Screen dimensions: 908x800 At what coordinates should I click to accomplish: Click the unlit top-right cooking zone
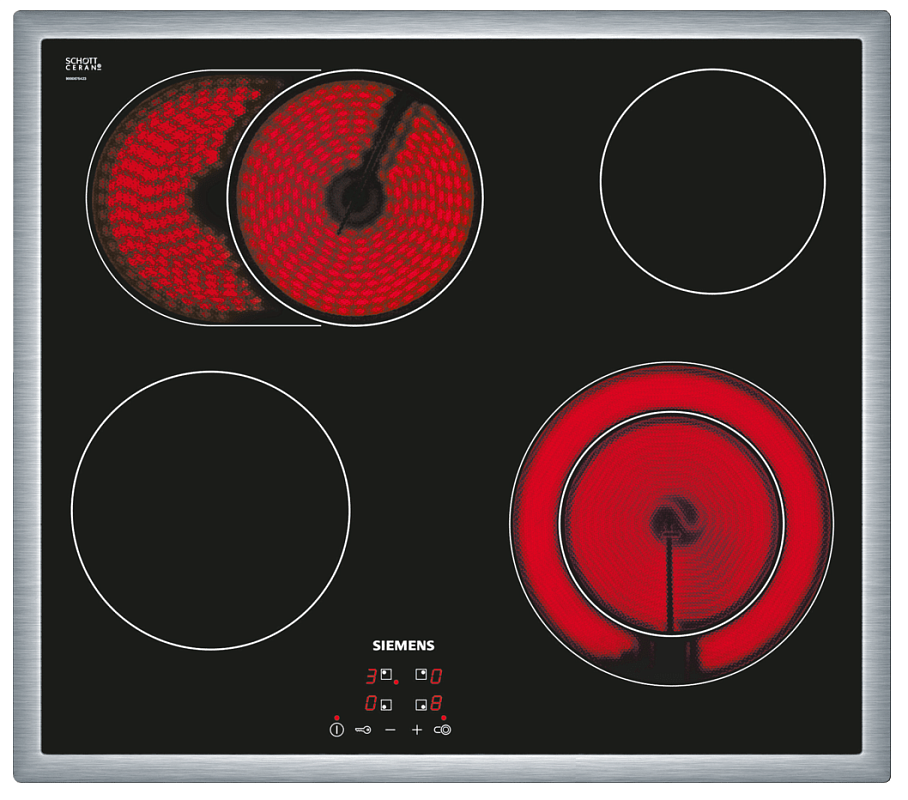click(712, 181)
